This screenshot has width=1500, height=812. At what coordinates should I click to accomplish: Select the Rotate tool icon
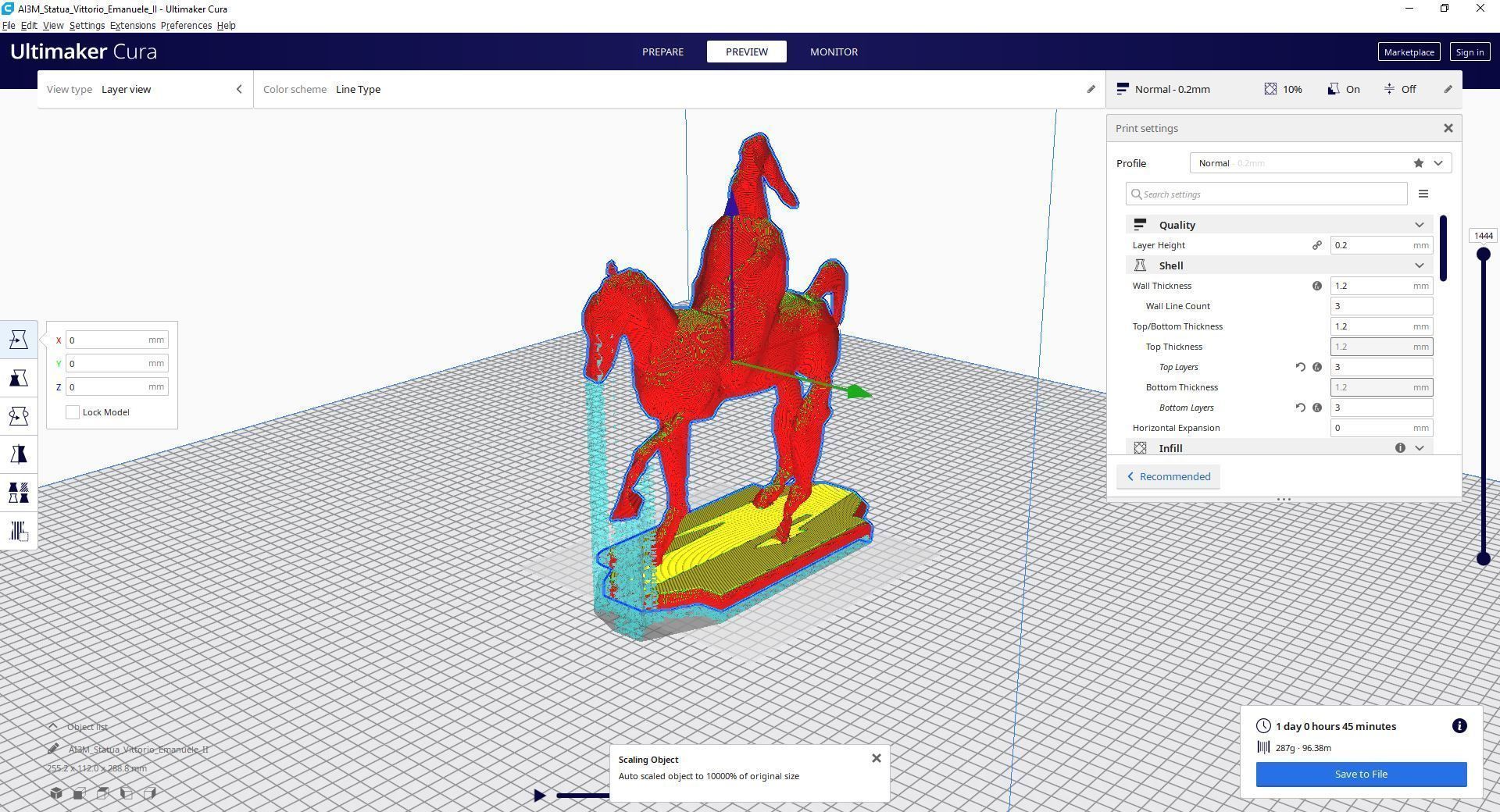coord(19,416)
